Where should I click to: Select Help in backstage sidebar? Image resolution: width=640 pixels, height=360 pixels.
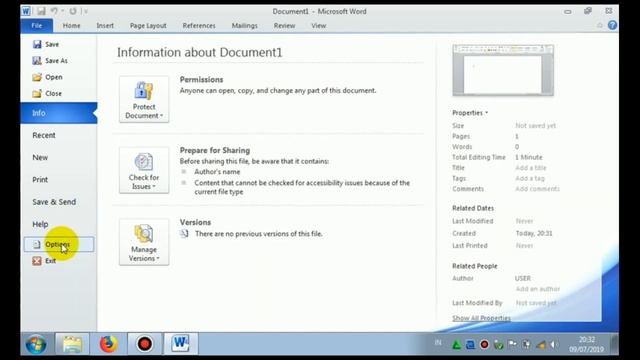tap(40, 224)
